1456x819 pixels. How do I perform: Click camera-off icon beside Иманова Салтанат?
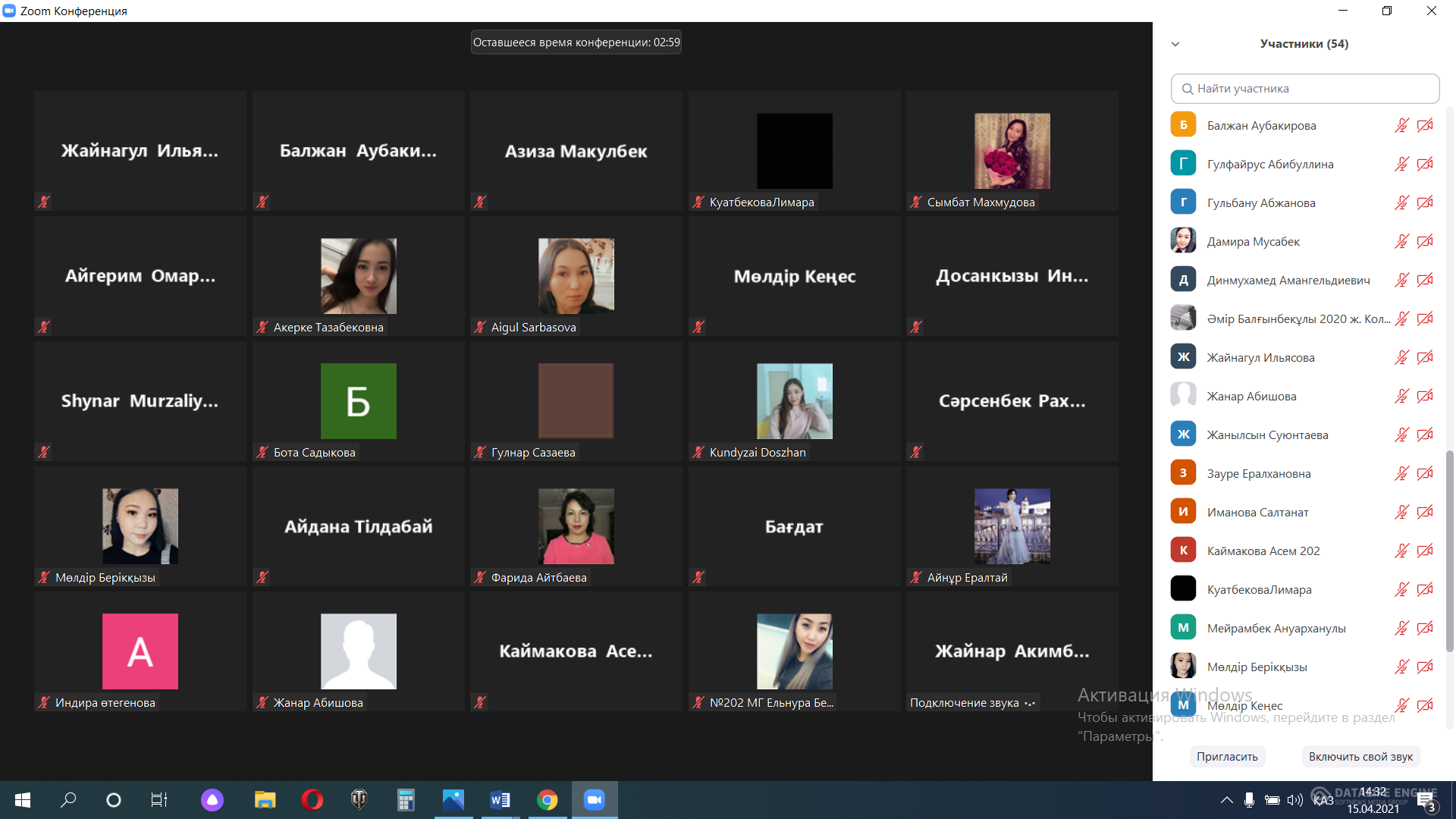1425,512
